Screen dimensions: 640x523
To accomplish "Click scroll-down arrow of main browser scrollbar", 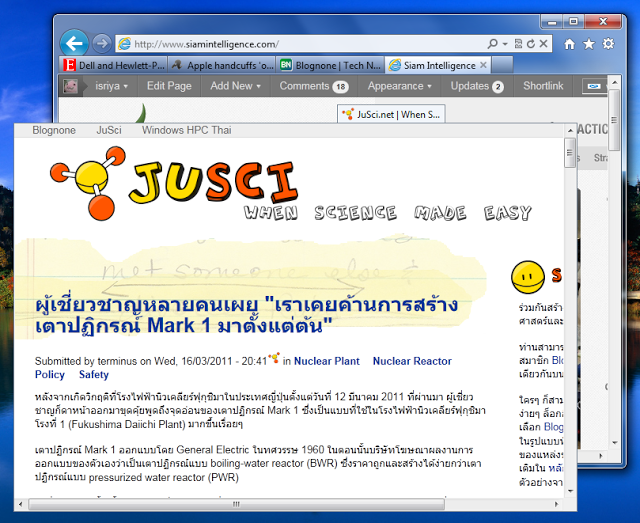I will point(615,443).
